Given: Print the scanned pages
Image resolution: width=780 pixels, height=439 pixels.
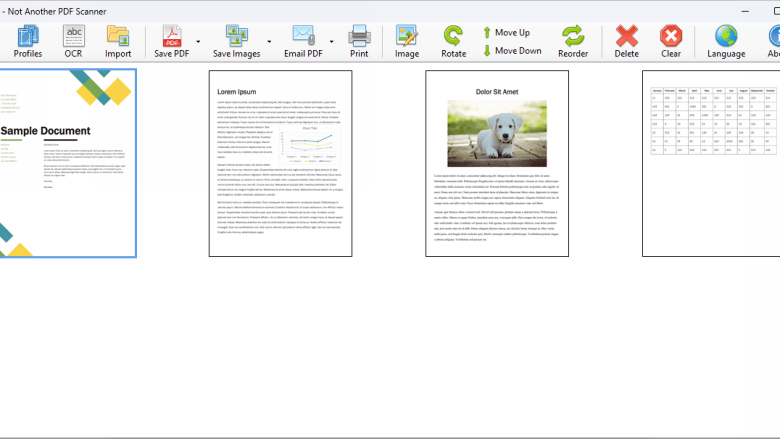Looking at the screenshot, I should point(359,42).
